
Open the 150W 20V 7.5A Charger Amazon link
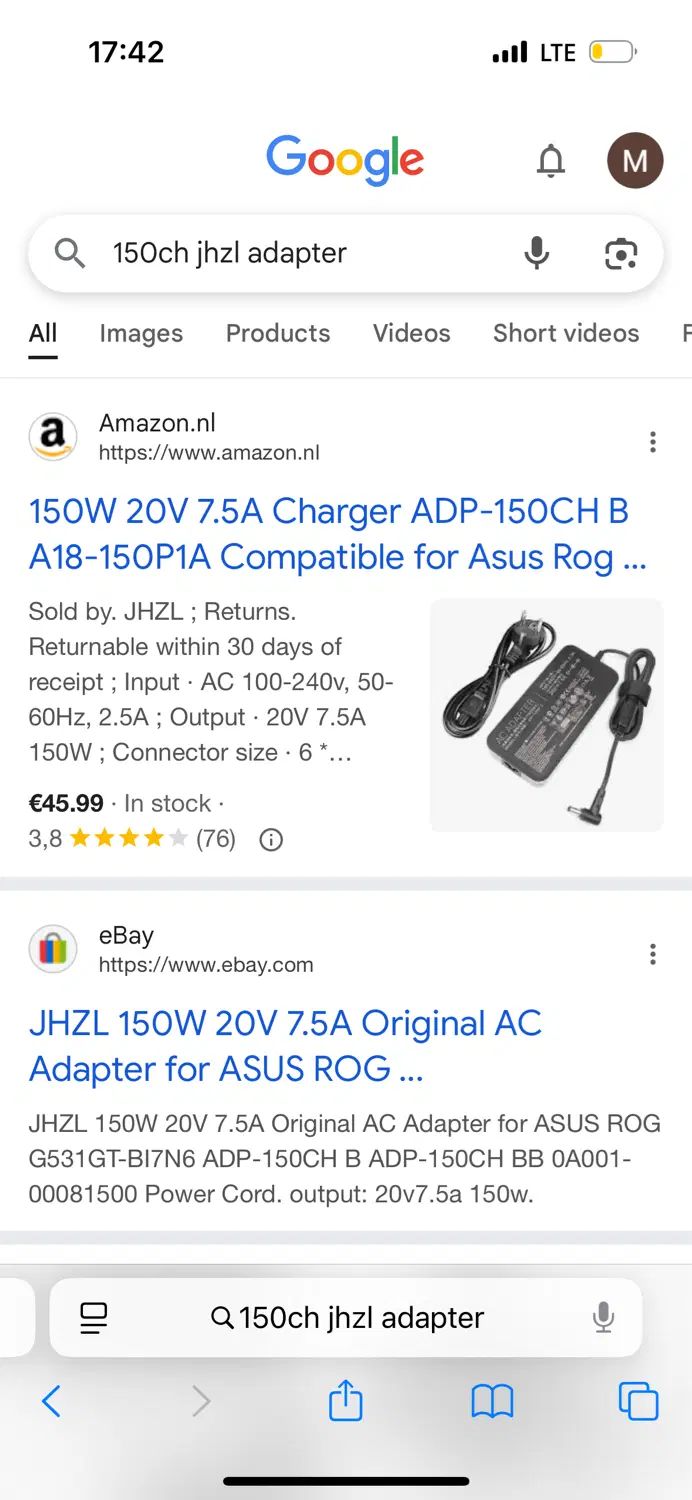tap(338, 534)
